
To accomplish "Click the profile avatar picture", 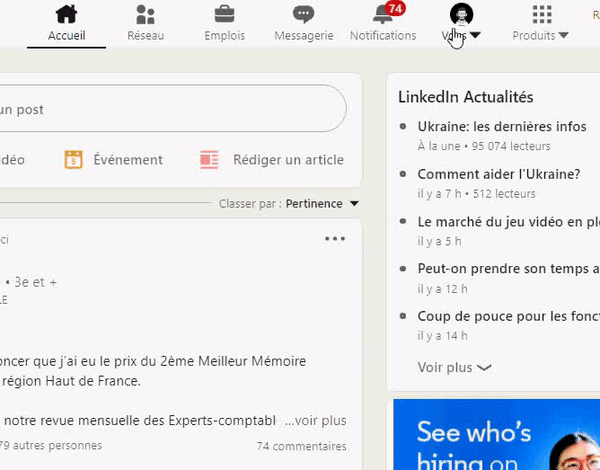I will [461, 15].
